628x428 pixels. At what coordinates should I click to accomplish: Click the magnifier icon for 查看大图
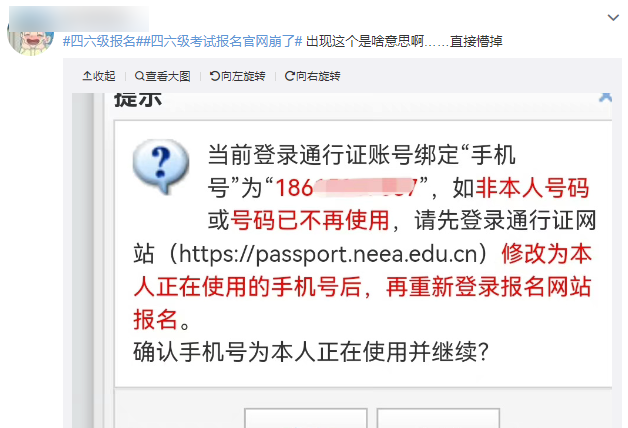pos(139,76)
